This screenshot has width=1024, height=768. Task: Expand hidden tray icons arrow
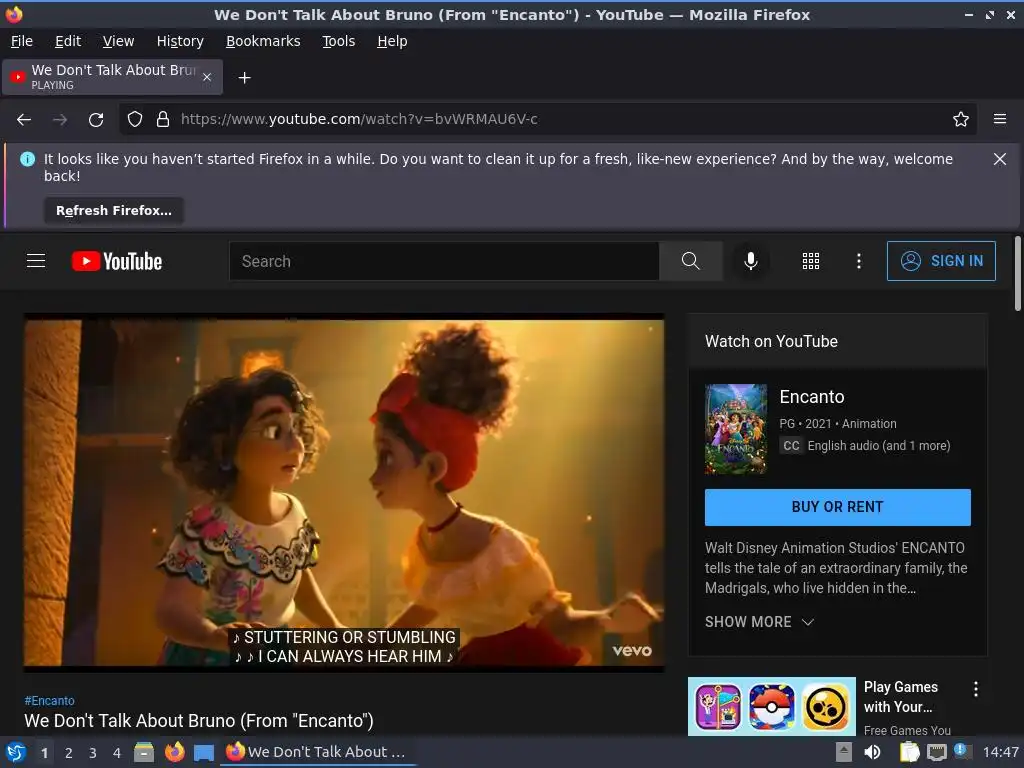point(844,752)
